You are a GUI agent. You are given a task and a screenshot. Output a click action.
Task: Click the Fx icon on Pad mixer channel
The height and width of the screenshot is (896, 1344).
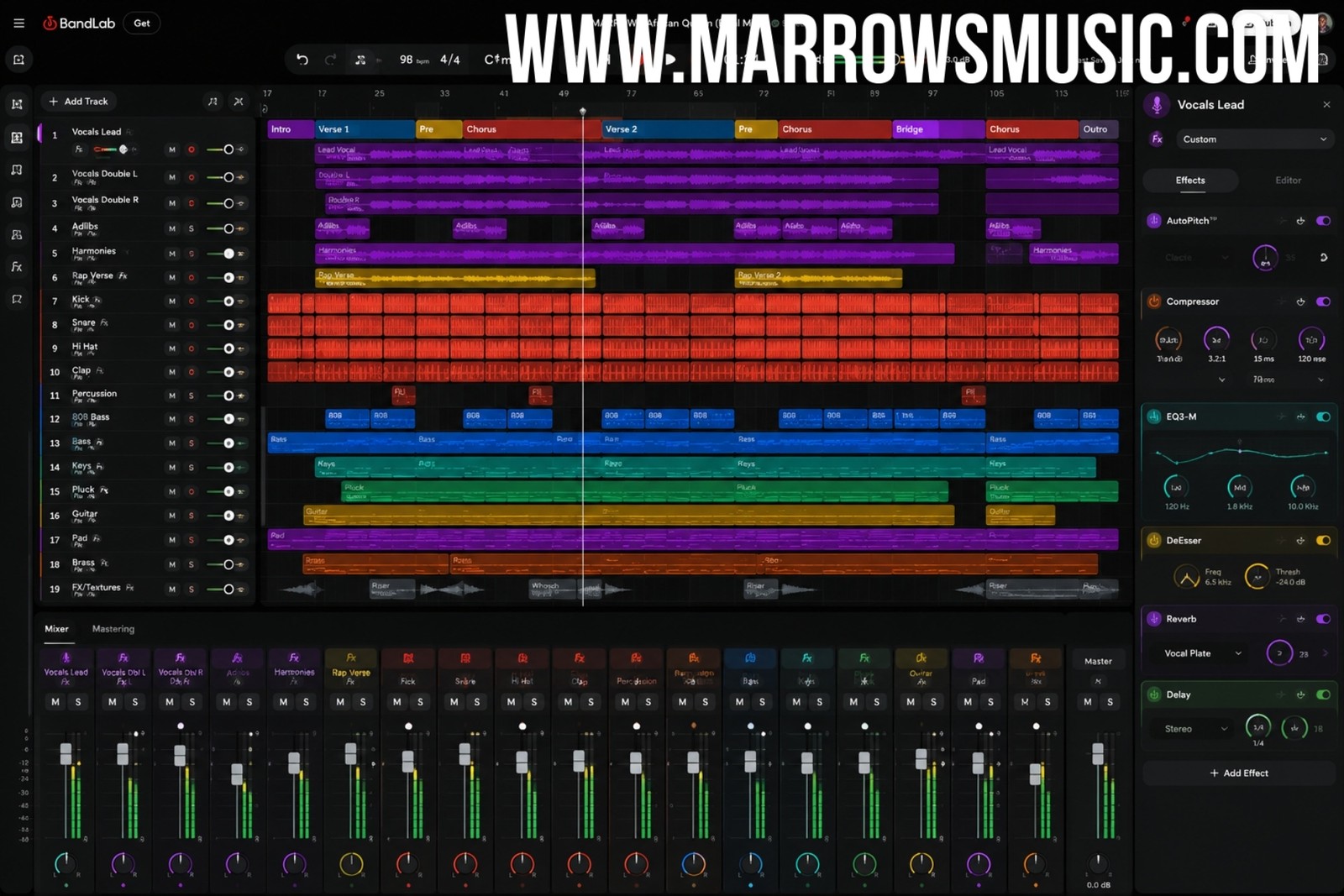click(x=979, y=658)
